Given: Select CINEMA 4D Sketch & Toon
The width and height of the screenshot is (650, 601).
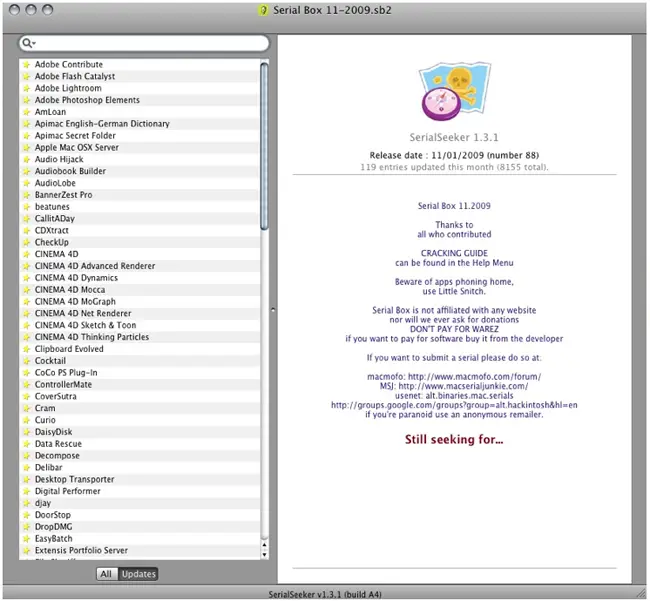Looking at the screenshot, I should click(140, 325).
